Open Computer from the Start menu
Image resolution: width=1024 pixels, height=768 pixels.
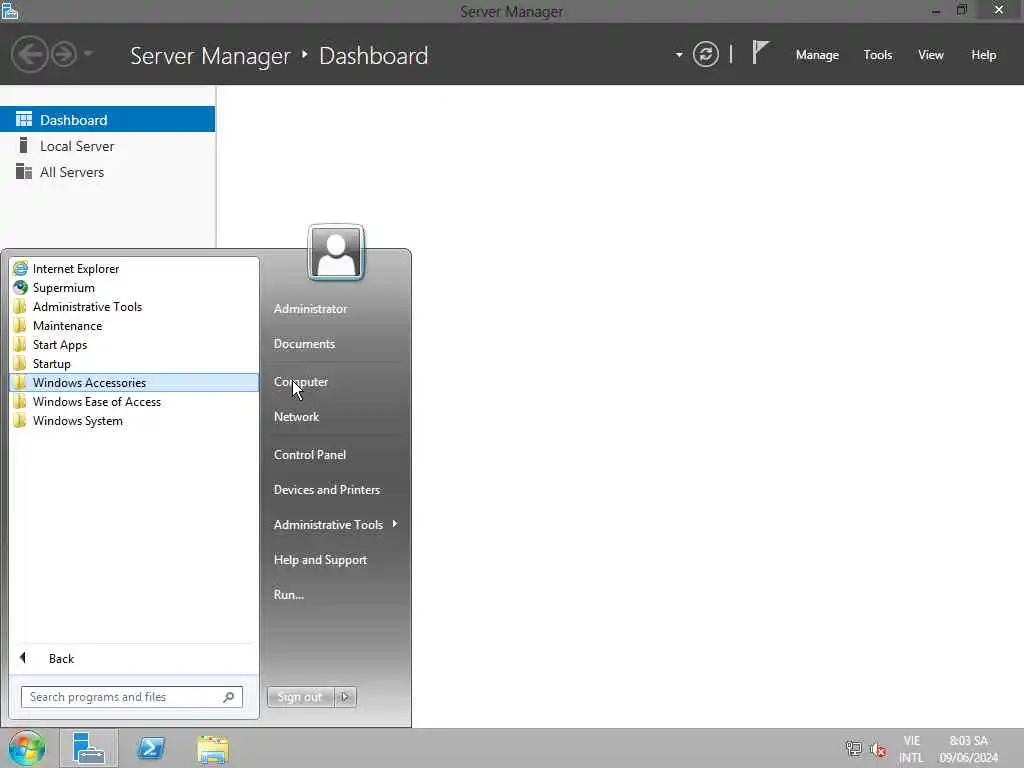(x=301, y=381)
